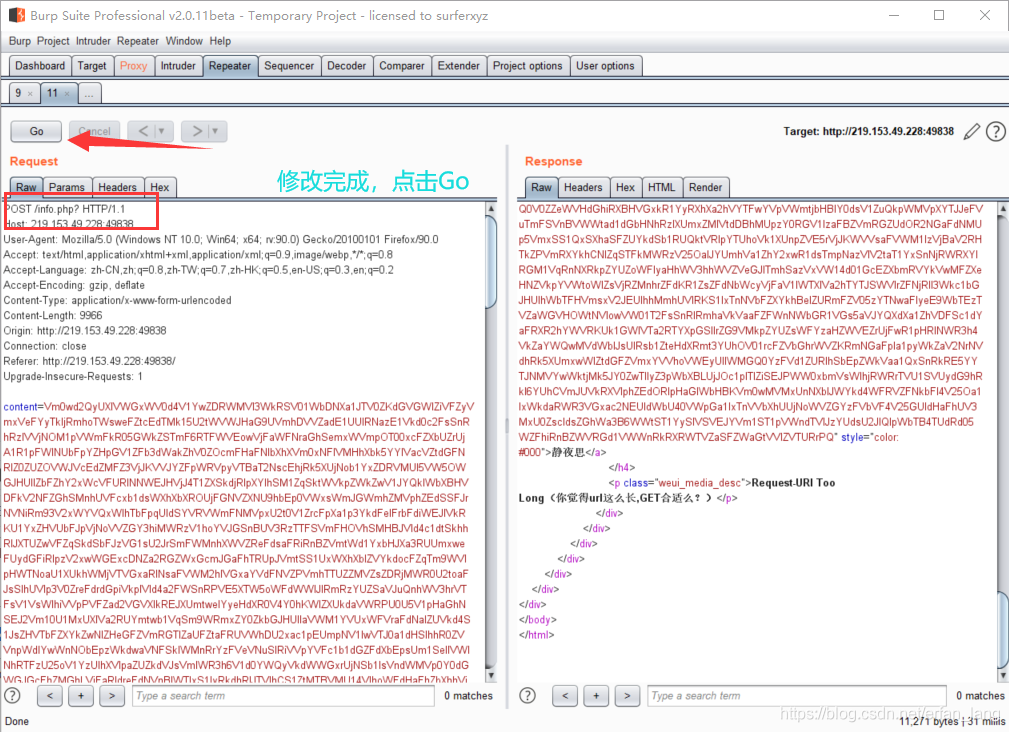Image resolution: width=1009 pixels, height=732 pixels.
Task: Open the Project options tab
Action: pyautogui.click(x=528, y=66)
